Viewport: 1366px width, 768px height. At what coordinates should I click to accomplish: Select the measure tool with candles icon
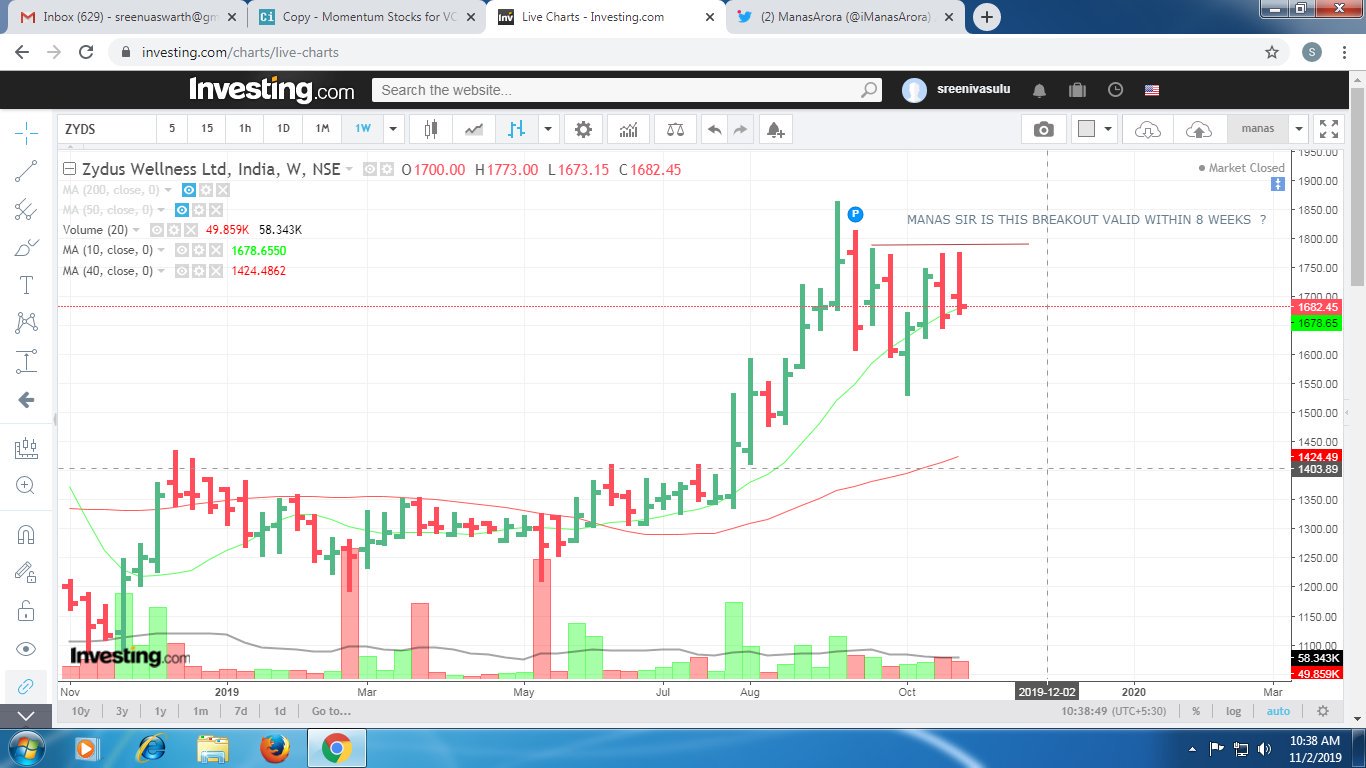pyautogui.click(x=26, y=448)
